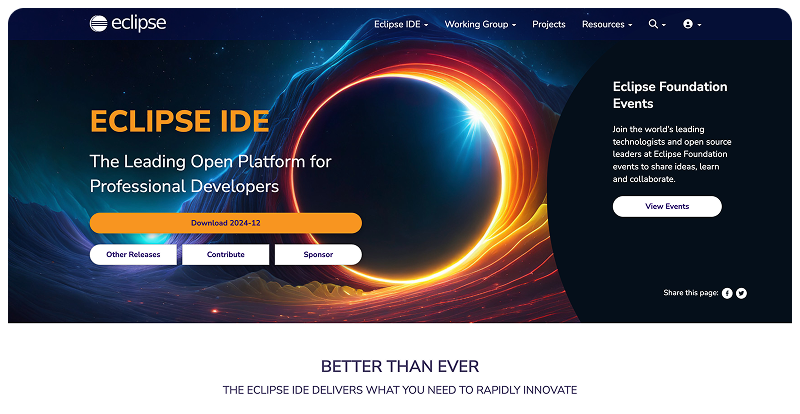The height and width of the screenshot is (414, 800).
Task: Expand the Eclipse IDE menu
Action: [x=401, y=24]
